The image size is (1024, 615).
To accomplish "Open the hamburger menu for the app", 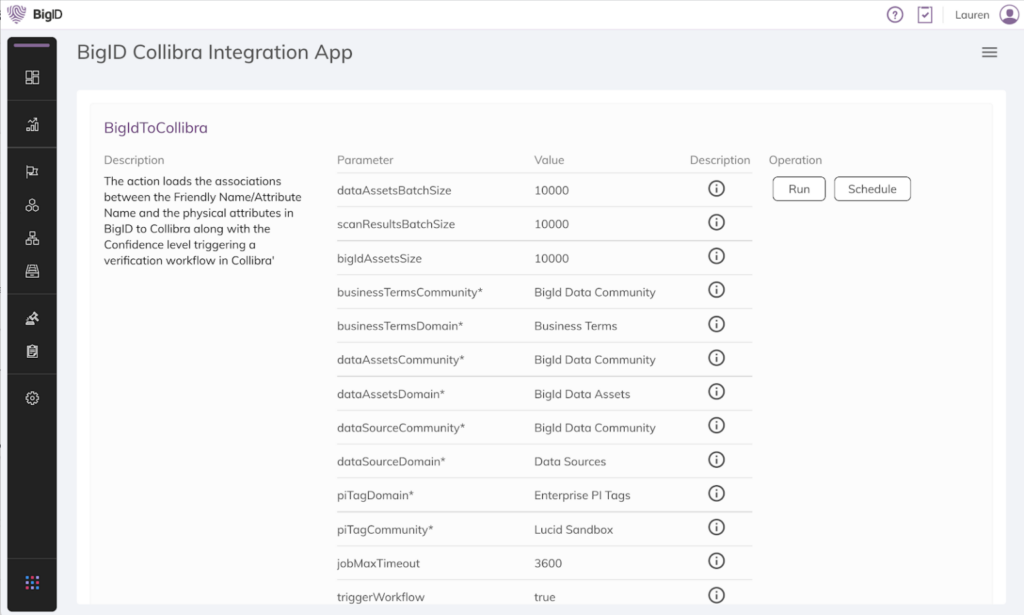I will (x=989, y=53).
